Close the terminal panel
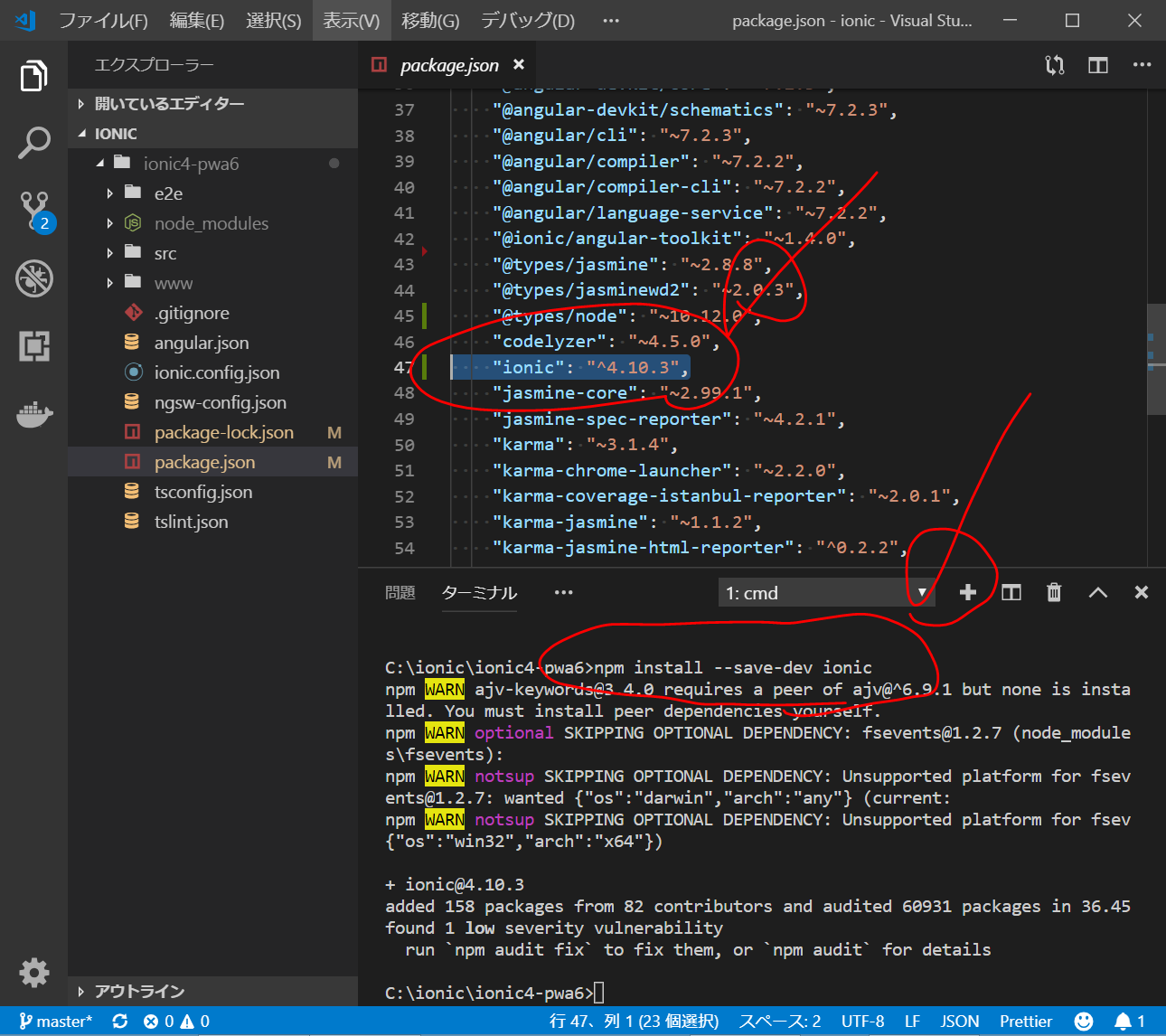1166x1036 pixels. click(1141, 592)
